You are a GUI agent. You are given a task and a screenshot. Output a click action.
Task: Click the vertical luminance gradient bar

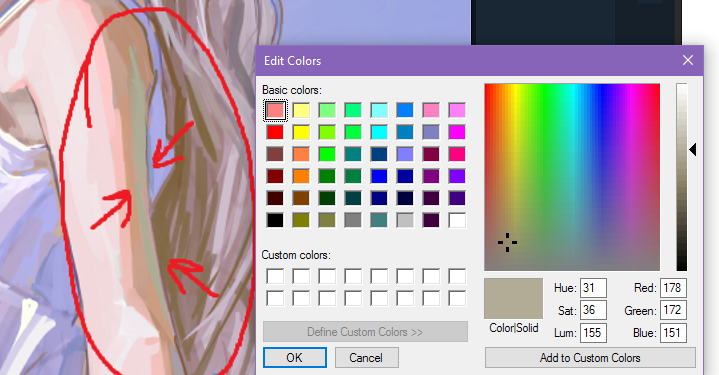click(x=682, y=177)
